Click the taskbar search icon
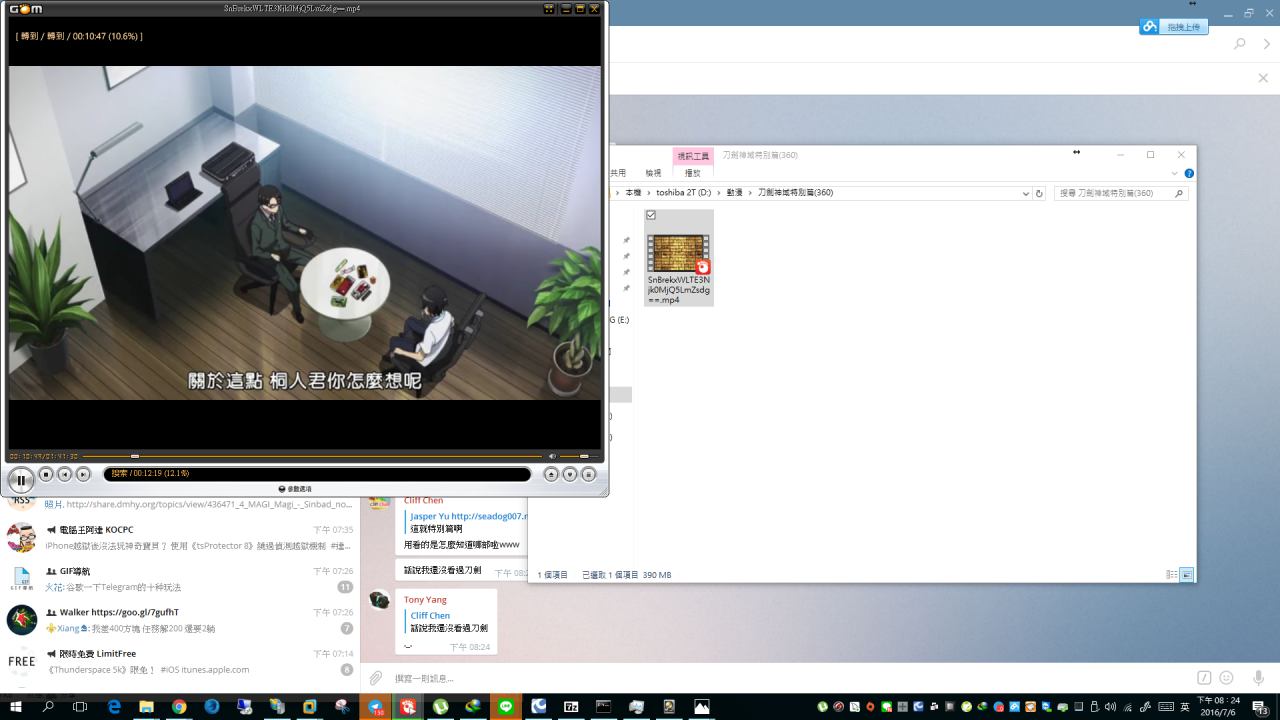Image resolution: width=1280 pixels, height=720 pixels. coord(48,706)
